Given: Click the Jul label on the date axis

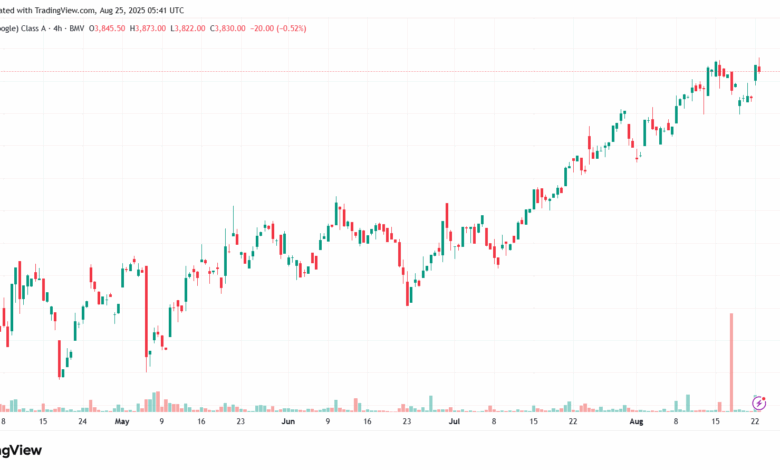Looking at the screenshot, I should 454,421.
